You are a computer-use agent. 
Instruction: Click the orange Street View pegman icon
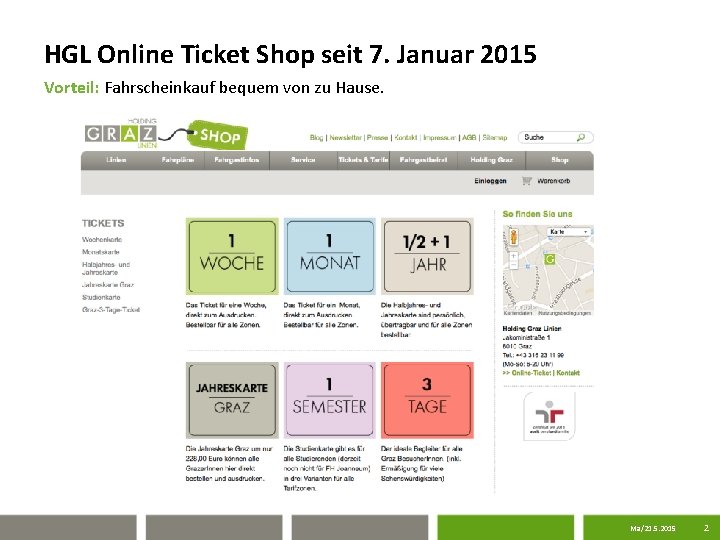[x=513, y=237]
